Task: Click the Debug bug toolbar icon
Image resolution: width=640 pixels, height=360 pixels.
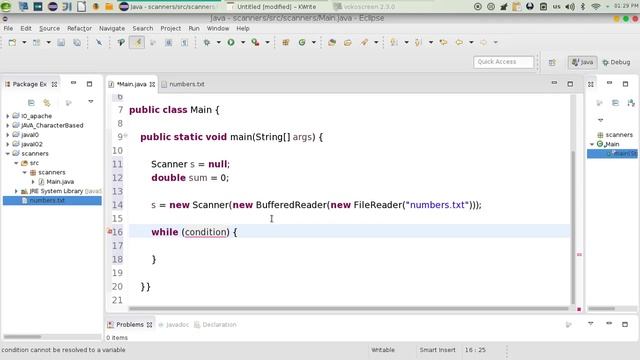Action: pyautogui.click(x=207, y=42)
